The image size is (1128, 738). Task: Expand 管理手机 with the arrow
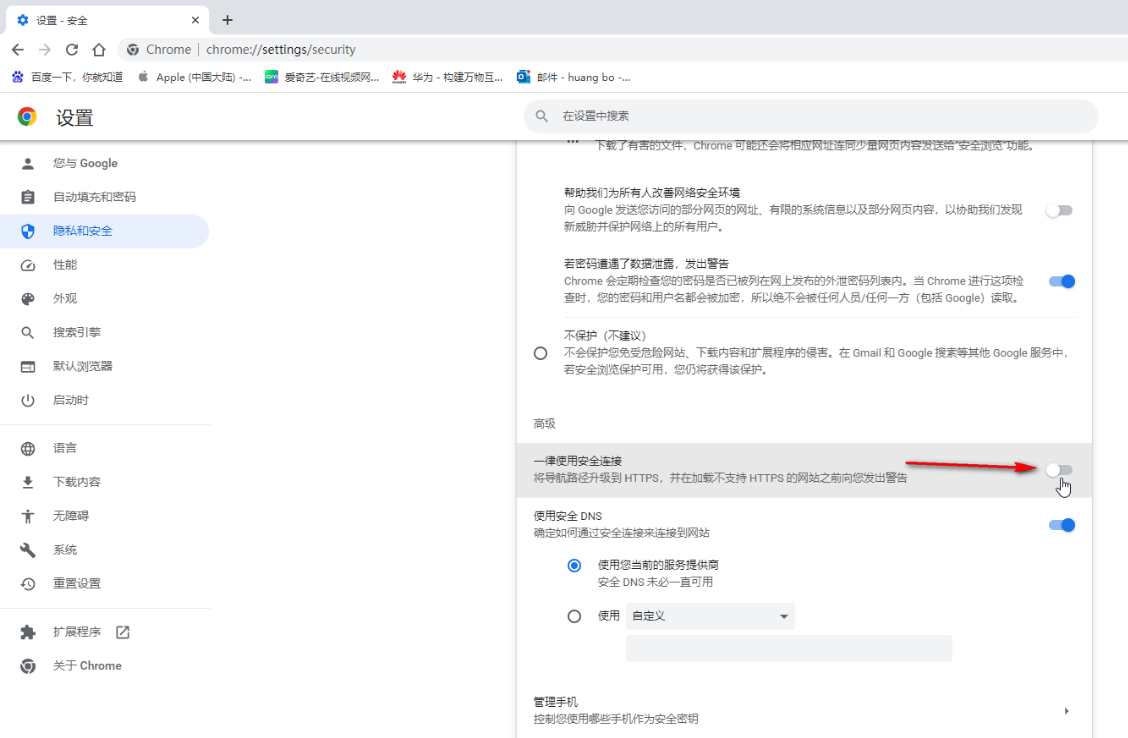[1066, 711]
